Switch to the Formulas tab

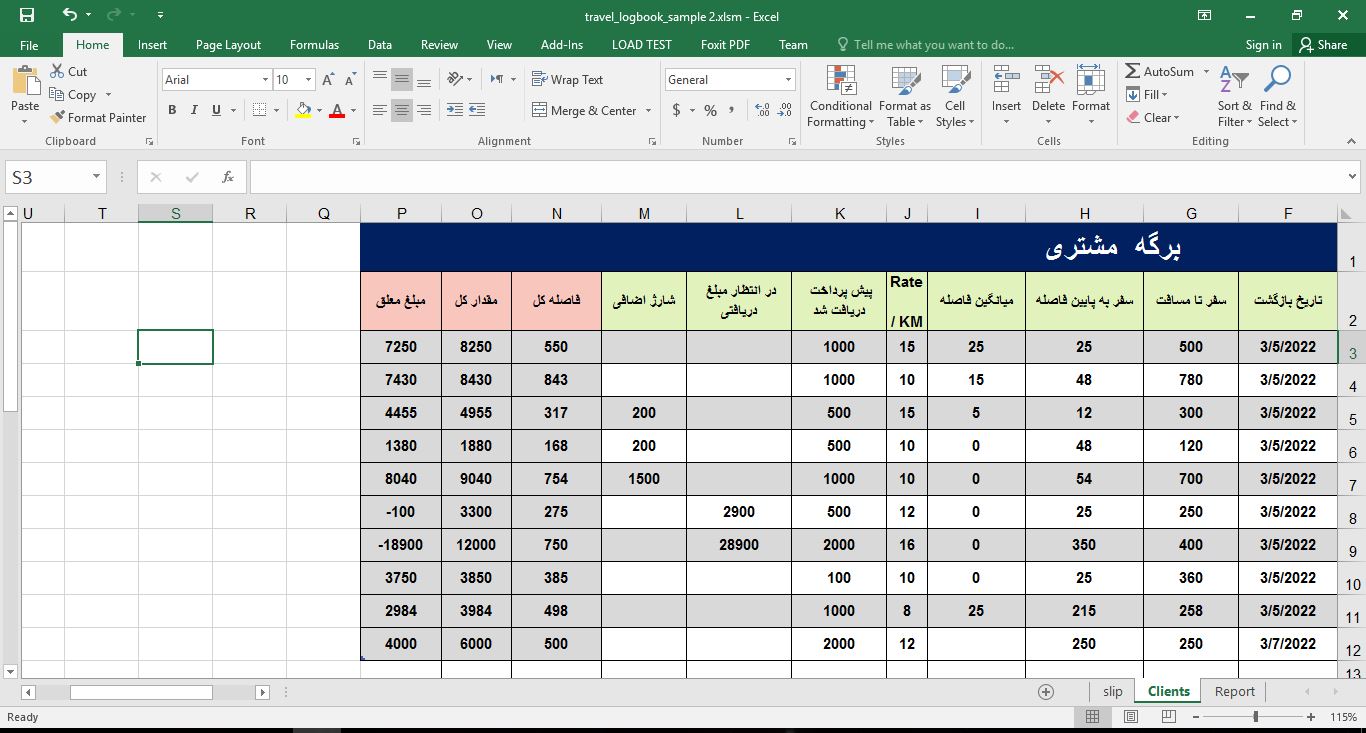pos(314,45)
